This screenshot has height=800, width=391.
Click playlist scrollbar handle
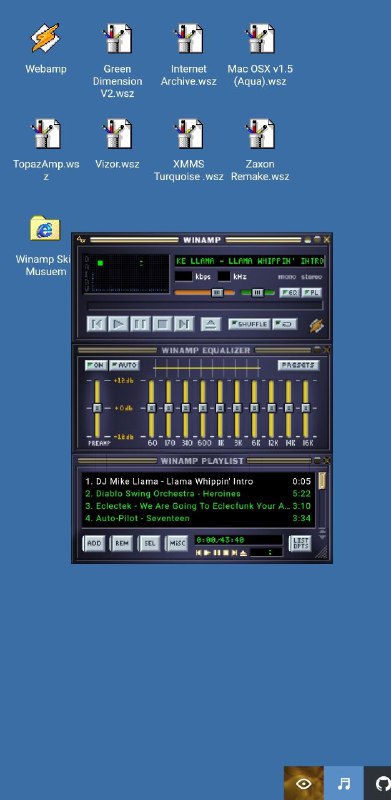(322, 481)
